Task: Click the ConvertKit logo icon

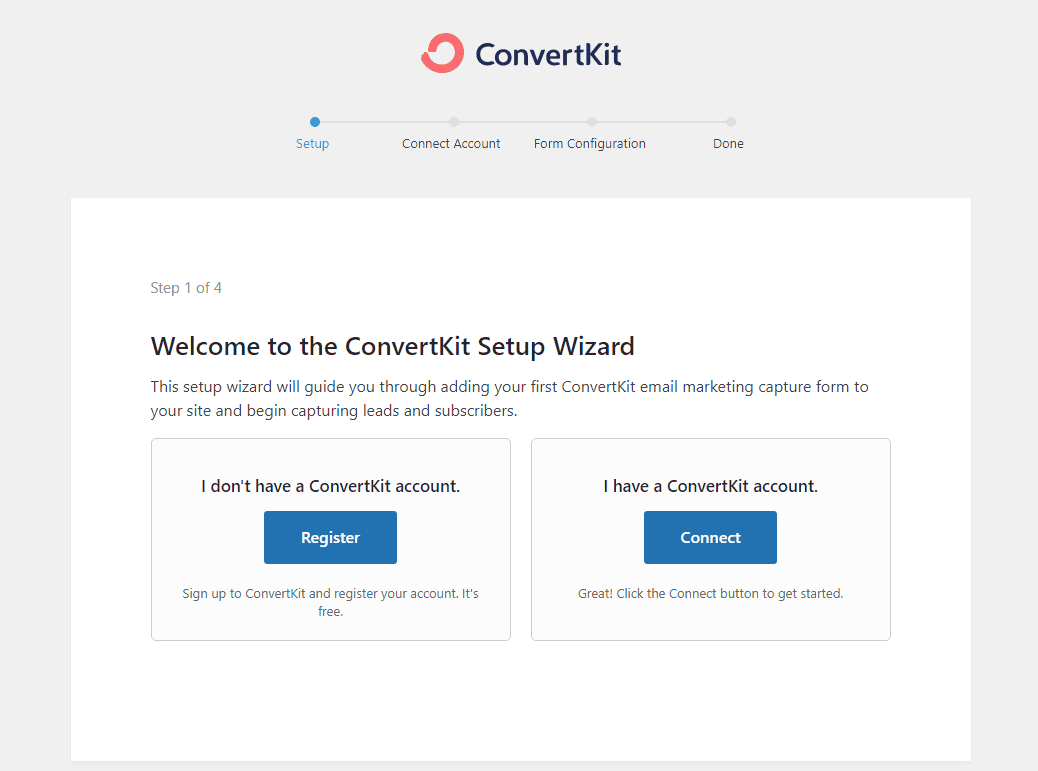Action: [x=442, y=53]
